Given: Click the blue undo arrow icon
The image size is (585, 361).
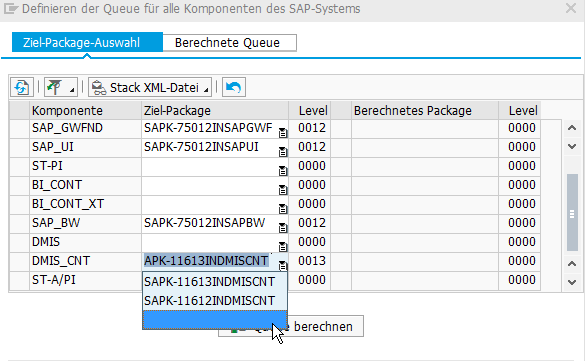Looking at the screenshot, I should [234, 87].
